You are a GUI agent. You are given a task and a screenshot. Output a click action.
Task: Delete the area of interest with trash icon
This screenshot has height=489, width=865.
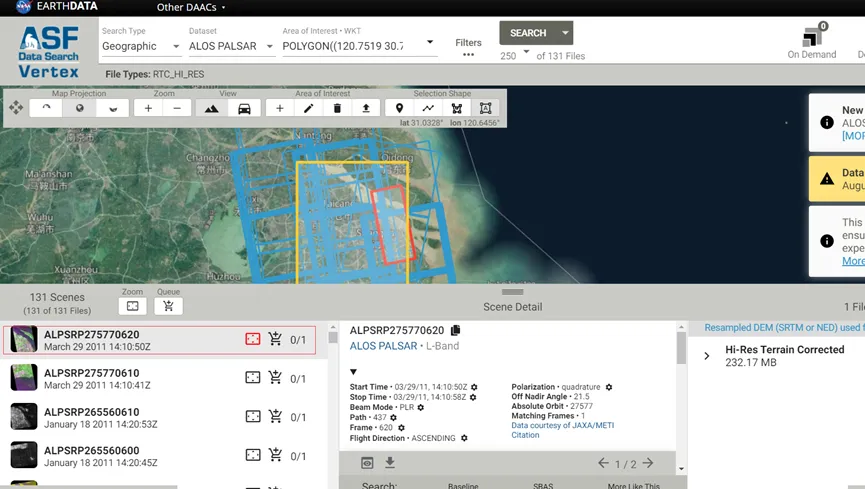coord(337,108)
